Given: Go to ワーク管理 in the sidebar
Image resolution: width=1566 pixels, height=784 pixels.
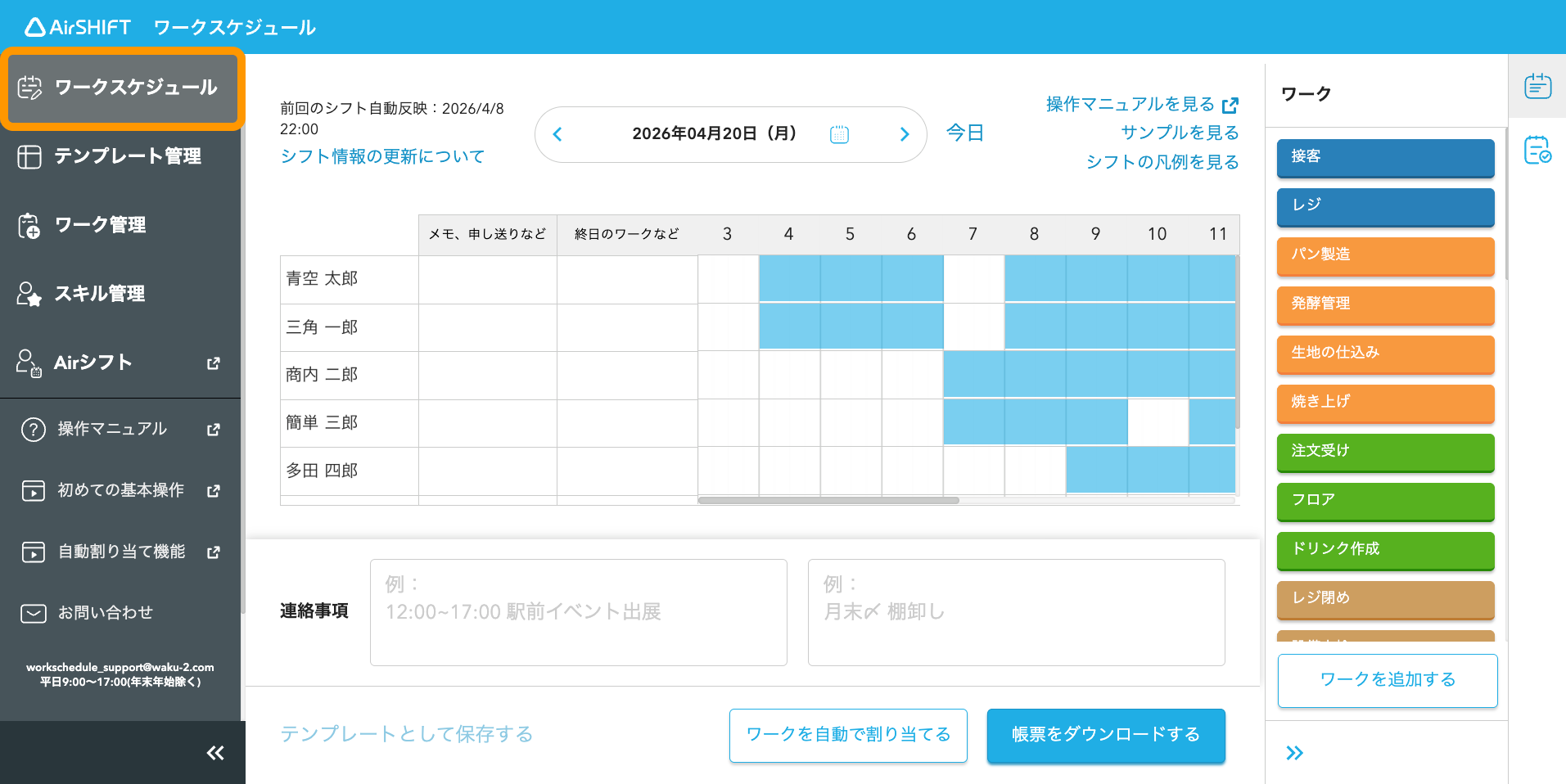Looking at the screenshot, I should [x=120, y=225].
